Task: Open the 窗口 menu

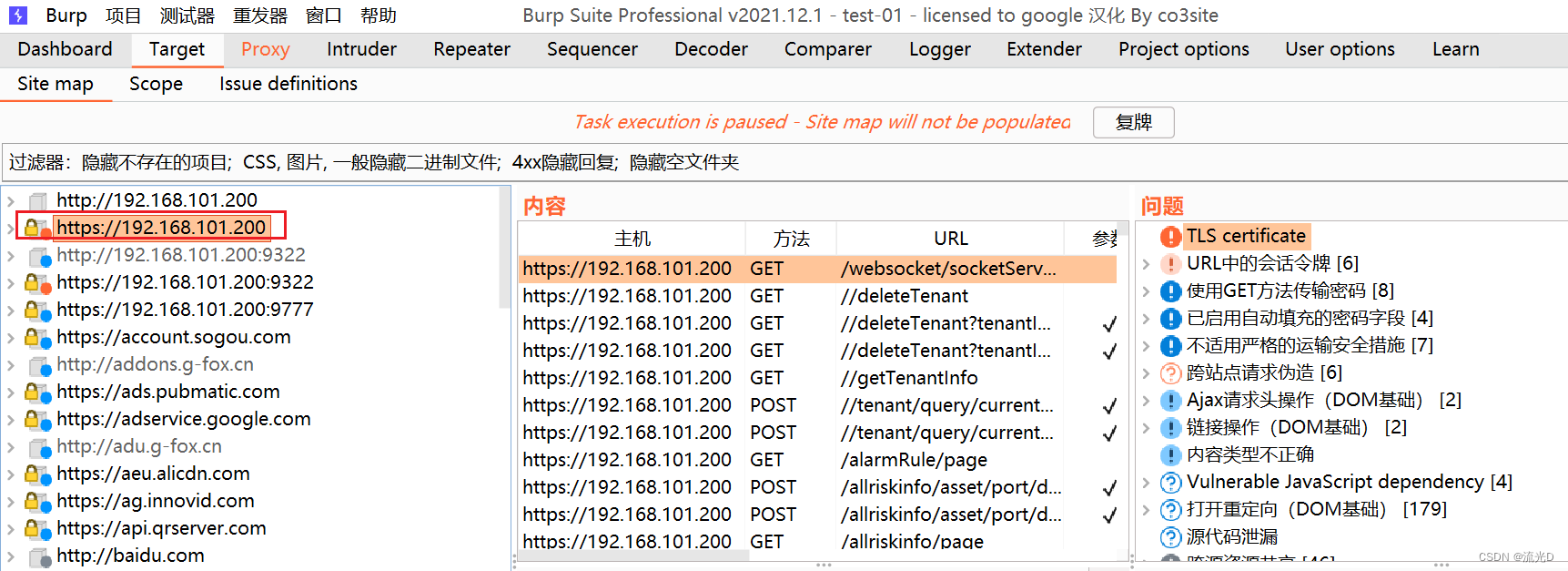Action: click(323, 15)
